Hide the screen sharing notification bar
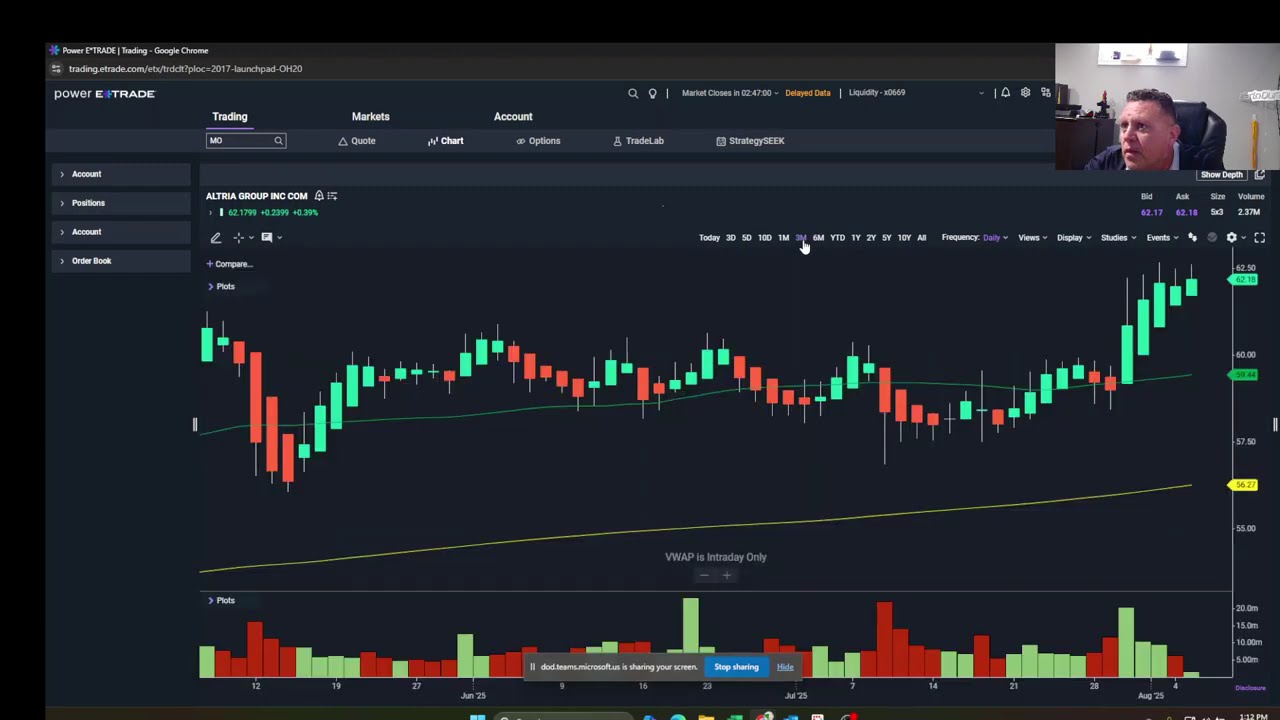1280x720 pixels. coord(785,667)
